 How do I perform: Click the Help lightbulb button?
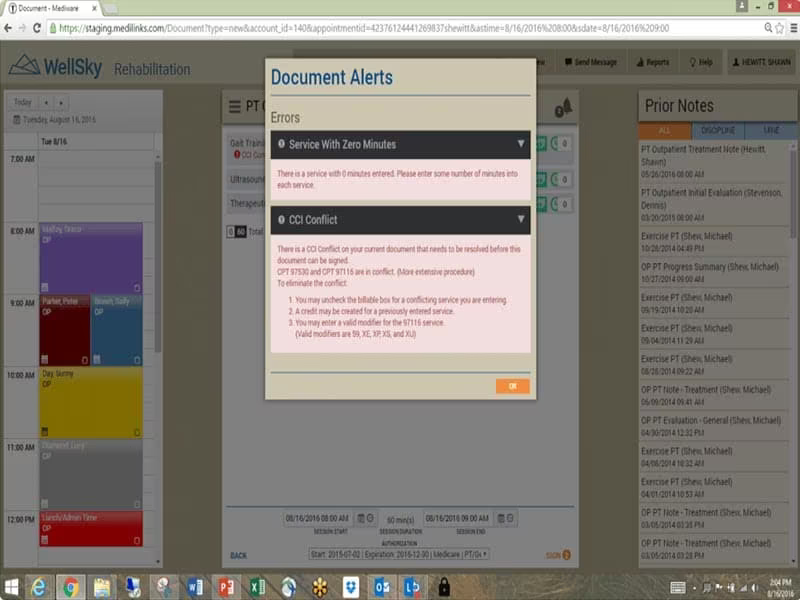701,62
